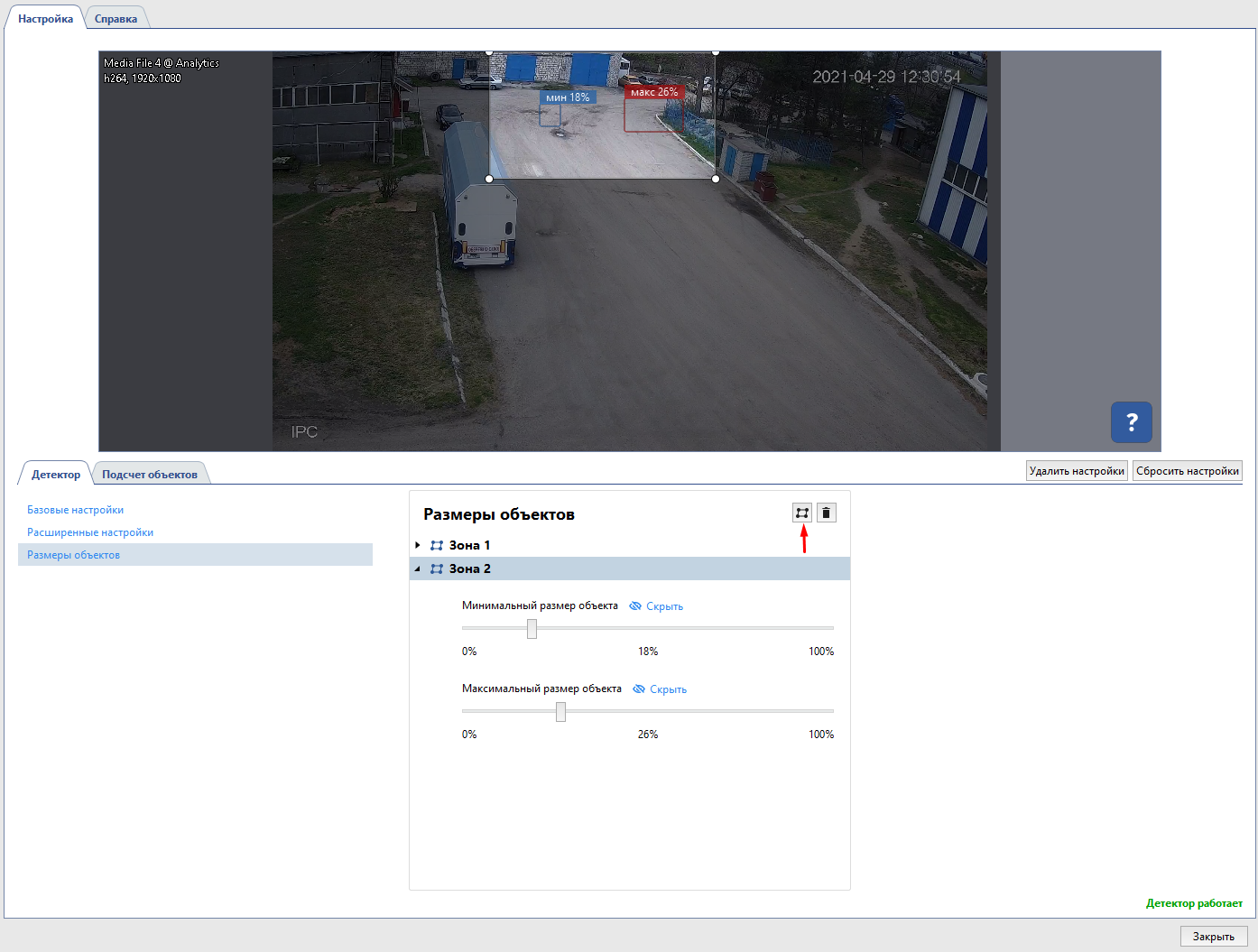This screenshot has width=1258, height=952.
Task: Click the red макс 26% size box label
Action: tap(654, 92)
